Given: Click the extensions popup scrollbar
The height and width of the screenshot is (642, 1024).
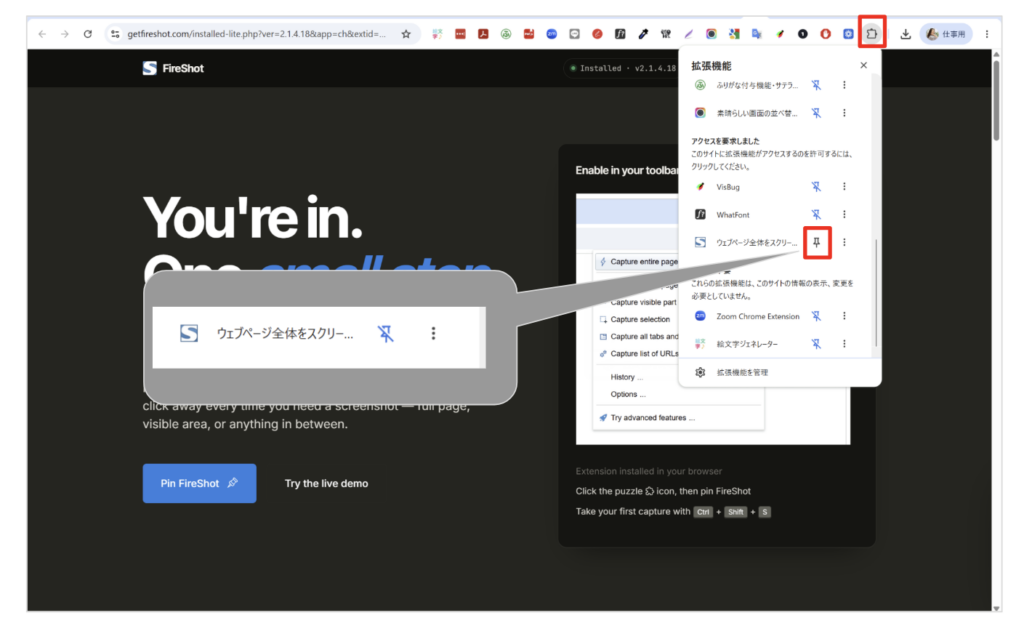Looking at the screenshot, I should (x=876, y=294).
